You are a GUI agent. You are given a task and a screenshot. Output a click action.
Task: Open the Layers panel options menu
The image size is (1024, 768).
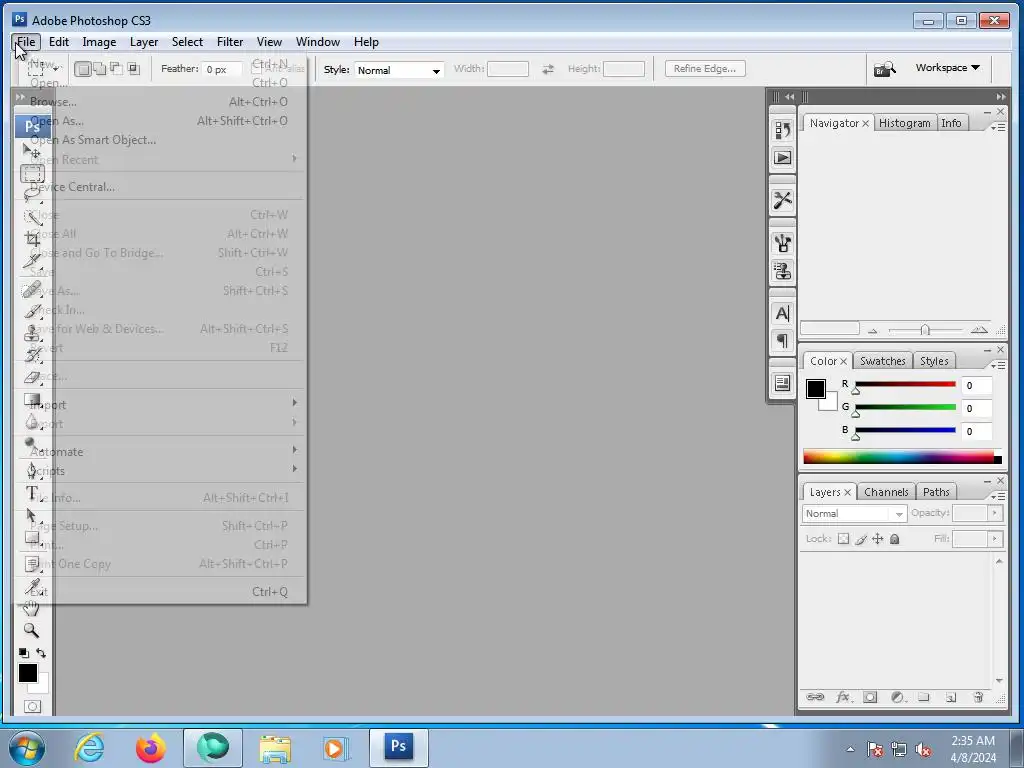(x=997, y=496)
